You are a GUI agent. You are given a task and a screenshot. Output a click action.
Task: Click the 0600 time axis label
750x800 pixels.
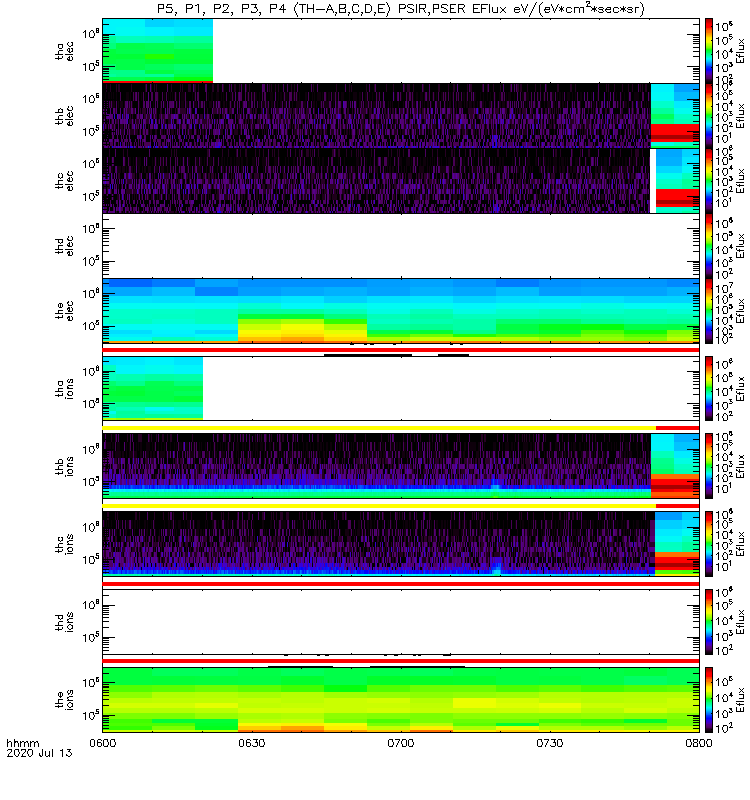tap(103, 743)
